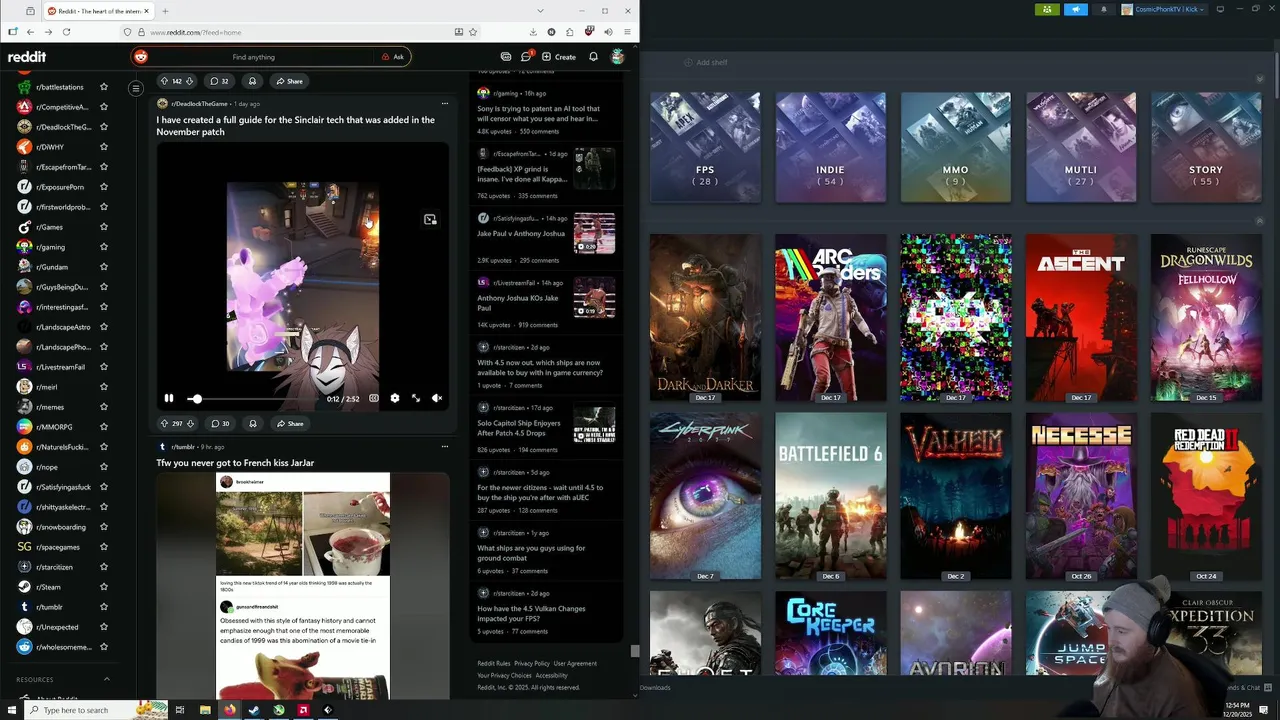Upvote the top post showing 142
The image size is (1280, 720).
(x=165, y=81)
